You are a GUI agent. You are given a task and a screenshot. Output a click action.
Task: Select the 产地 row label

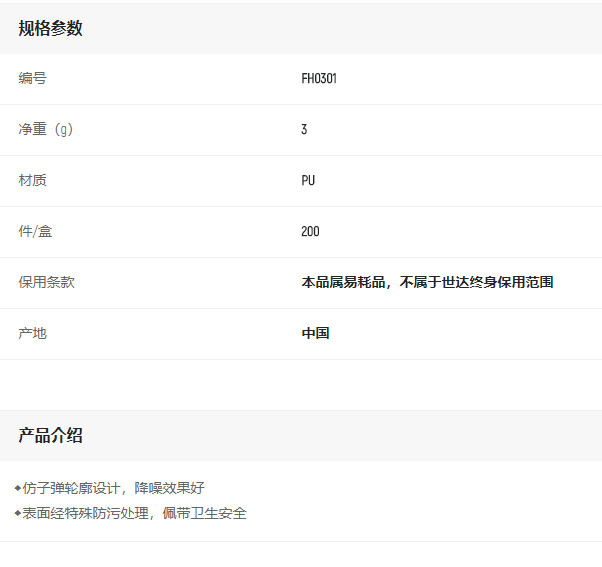(x=32, y=333)
